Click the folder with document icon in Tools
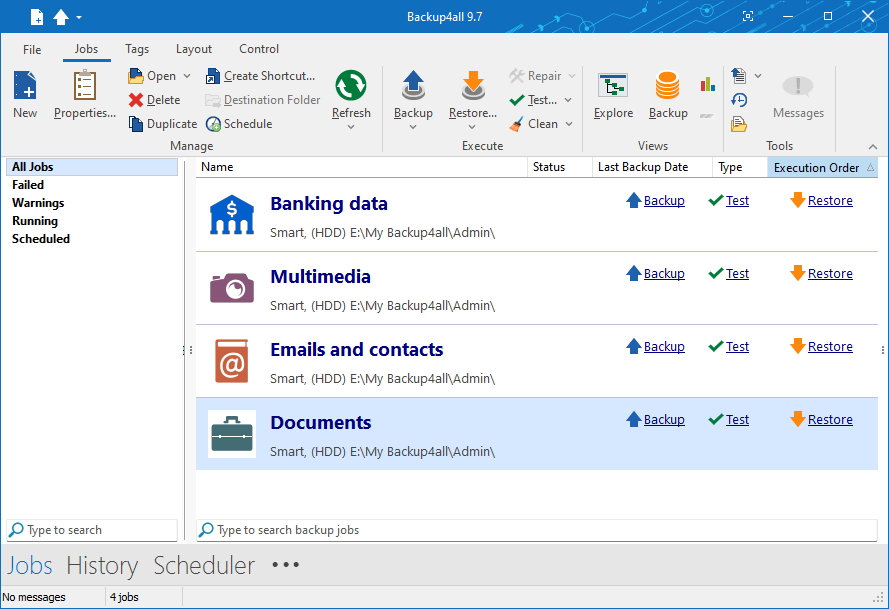The width and height of the screenshot is (889, 609). tap(739, 124)
